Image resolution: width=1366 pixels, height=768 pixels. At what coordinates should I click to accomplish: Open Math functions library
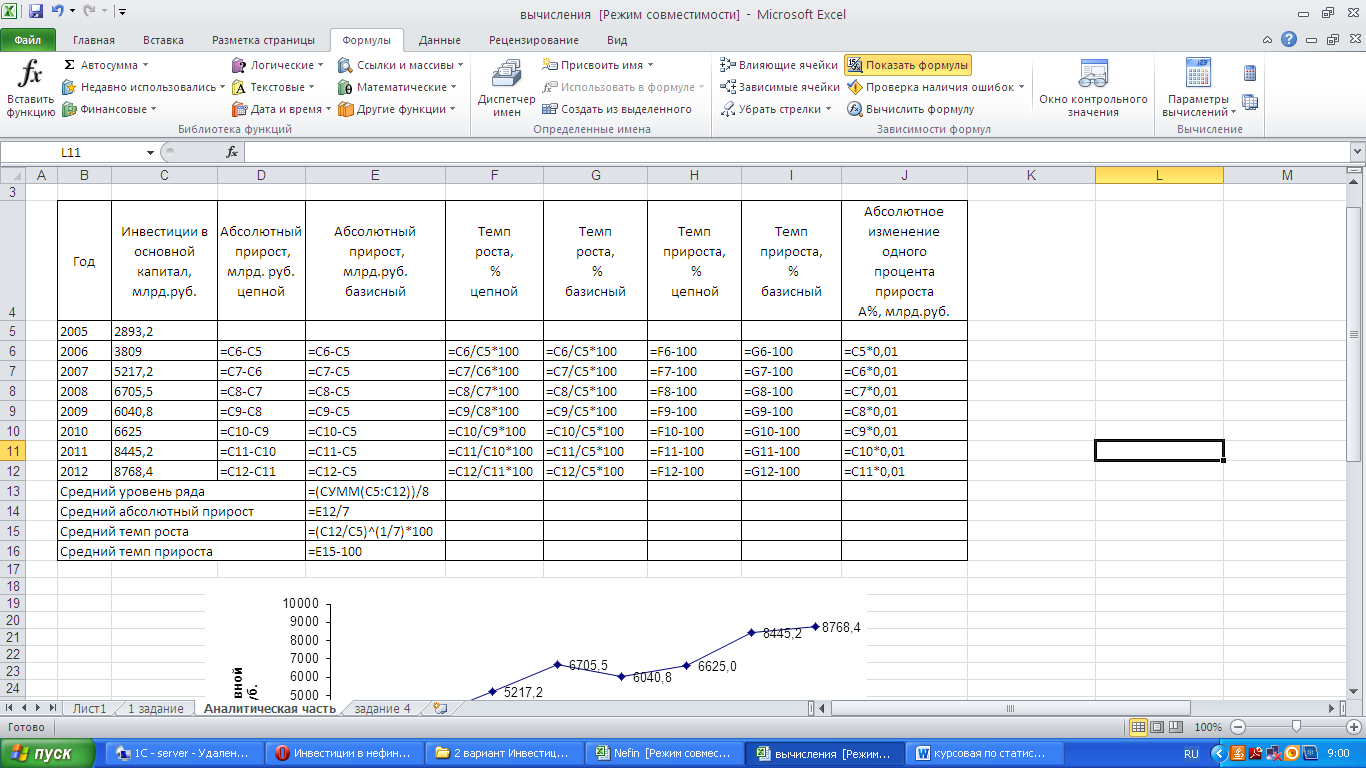click(397, 87)
